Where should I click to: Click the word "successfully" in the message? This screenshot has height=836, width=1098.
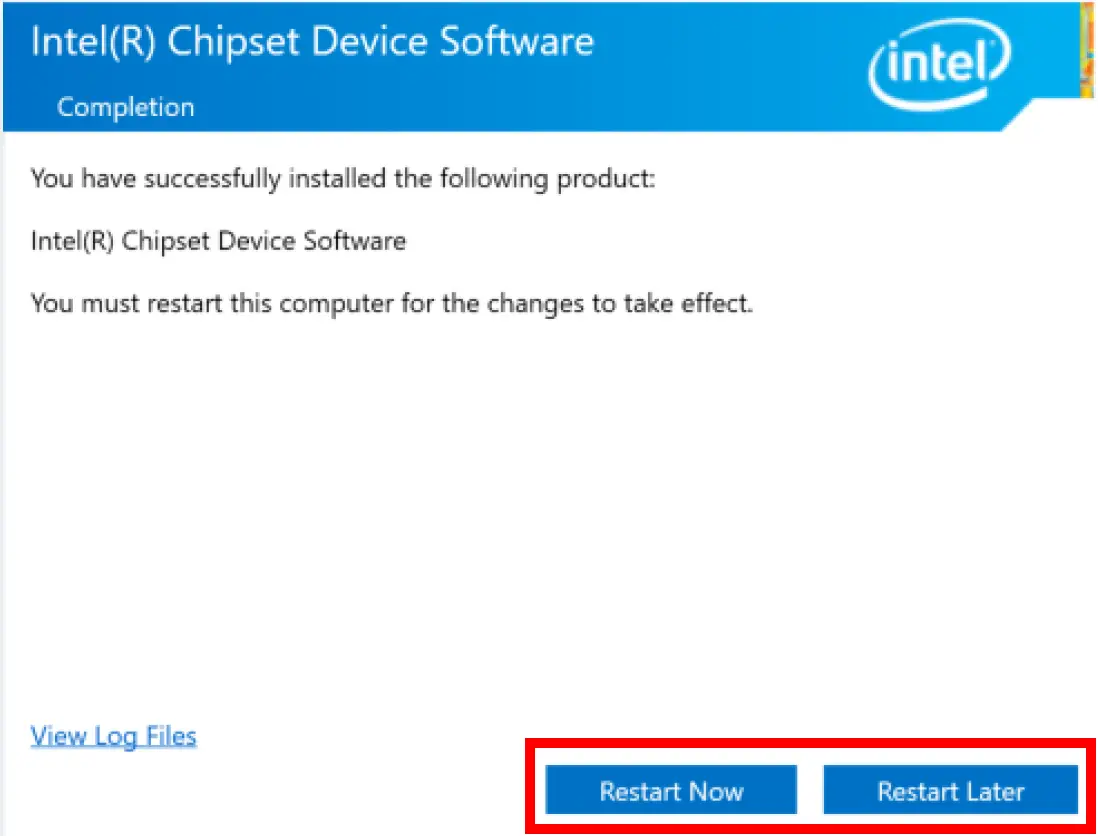(211, 180)
